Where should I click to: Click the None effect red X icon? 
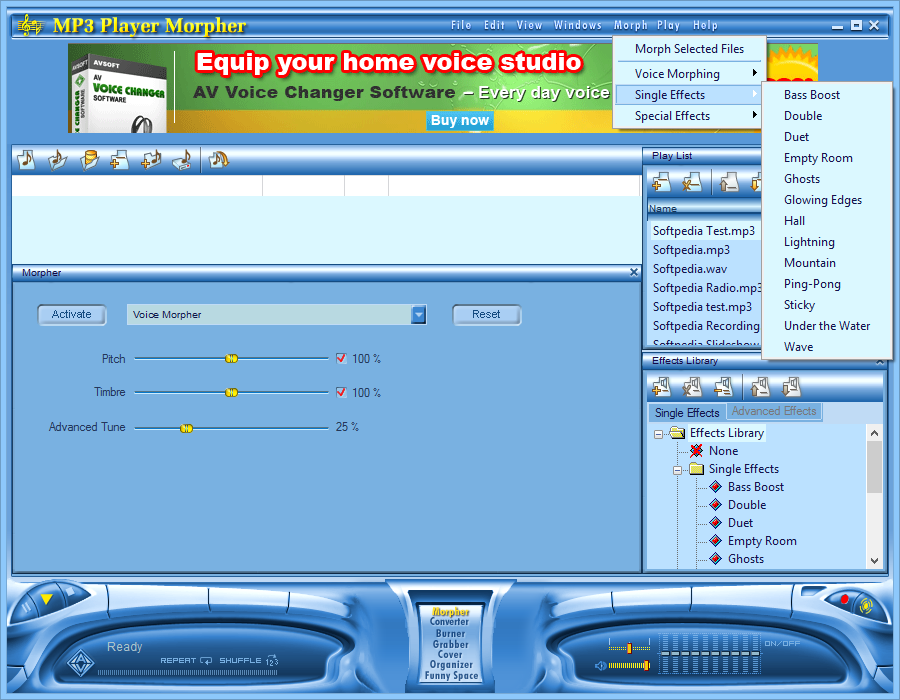coord(696,450)
